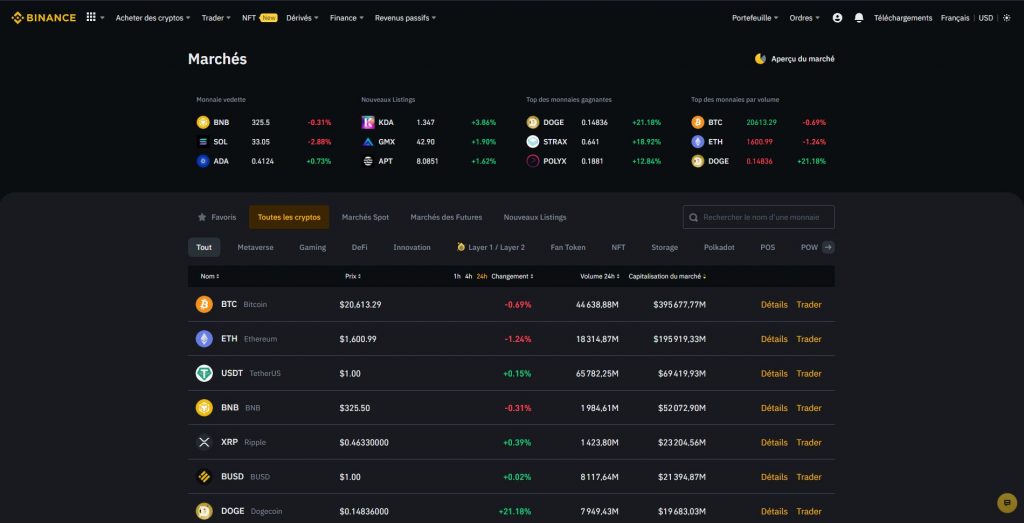Expand the Portefeuille dropdown
This screenshot has width=1024, height=523.
(x=755, y=18)
